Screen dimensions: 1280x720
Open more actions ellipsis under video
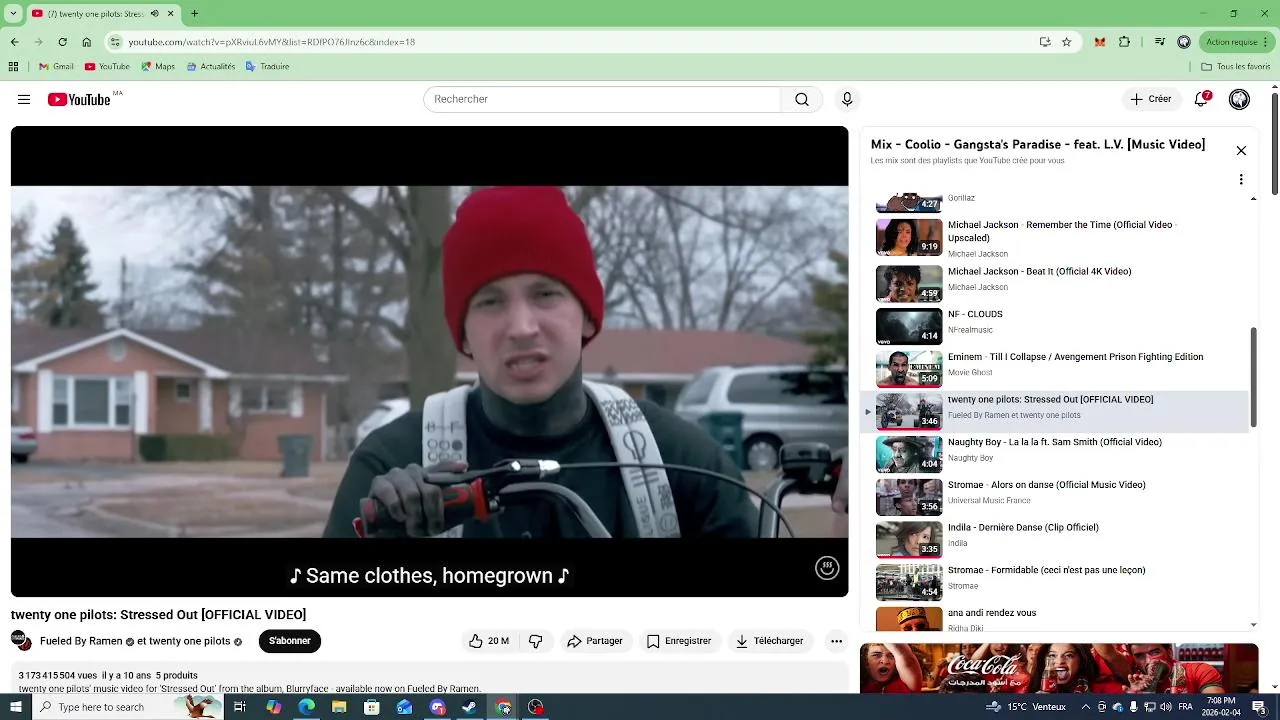[836, 641]
